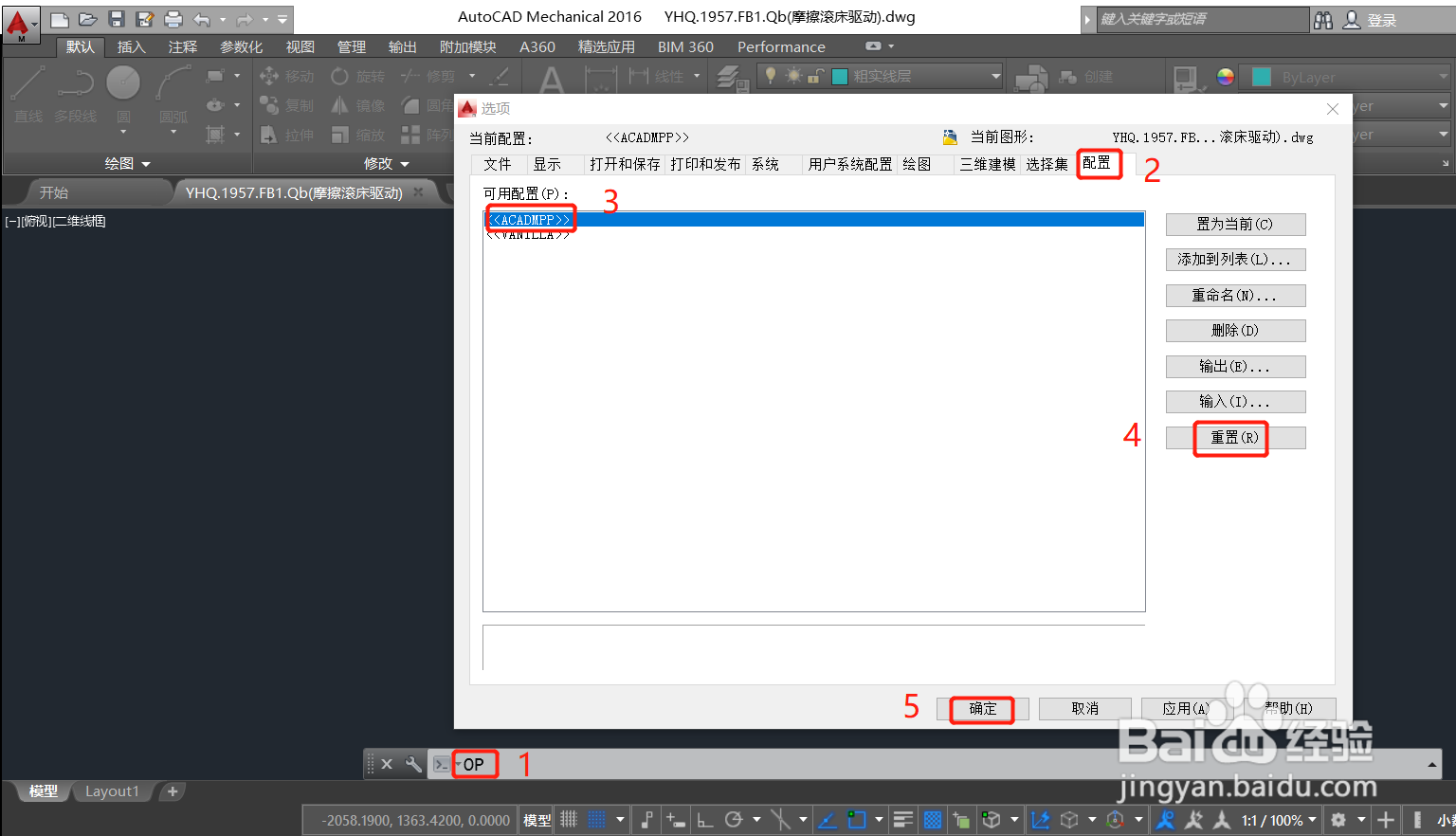Viewport: 1456px width, 836px height.
Task: Select the <<VANILLA>> profile entry
Action: pyautogui.click(x=528, y=235)
